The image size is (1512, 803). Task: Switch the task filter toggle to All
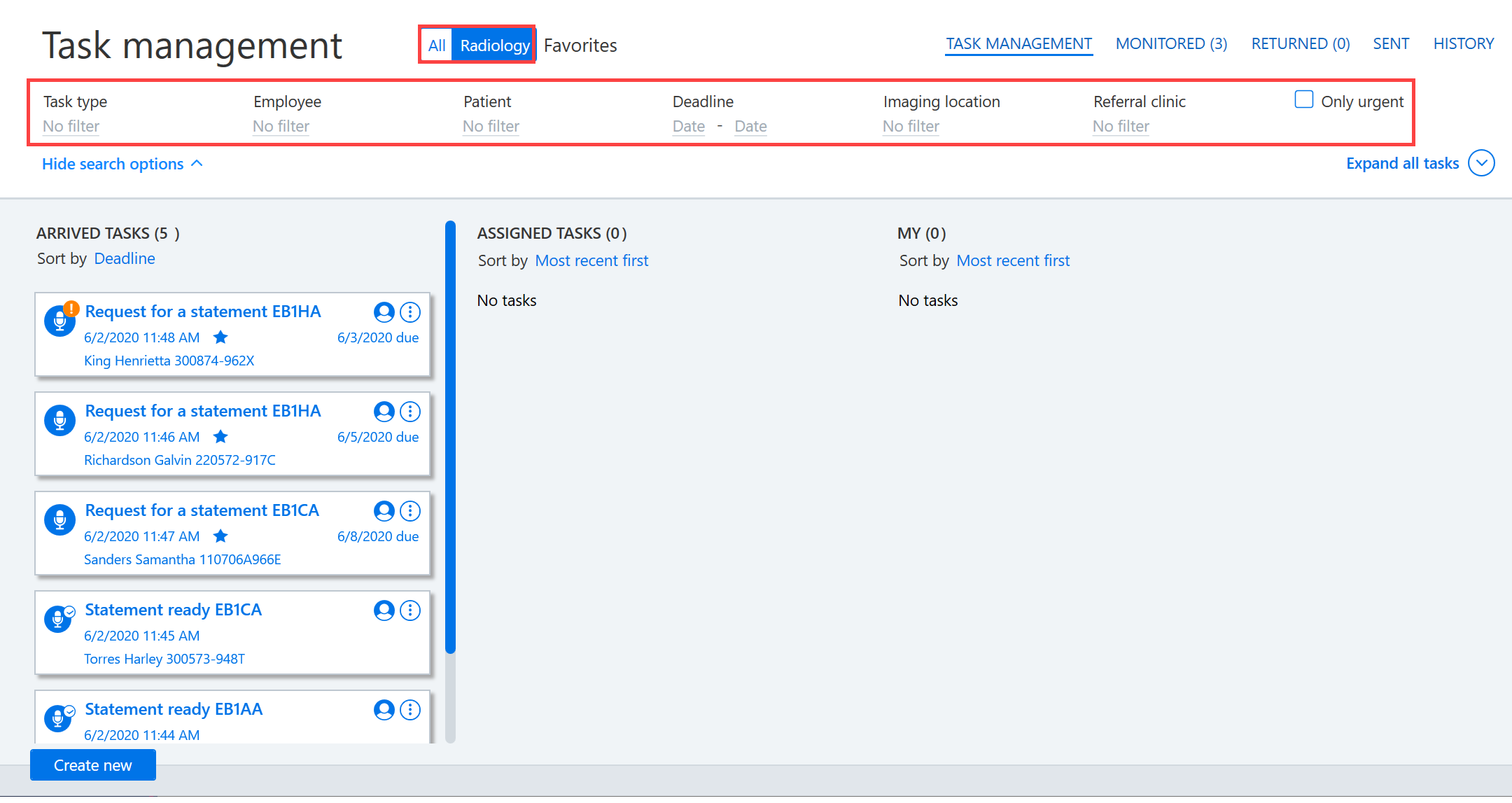(437, 46)
